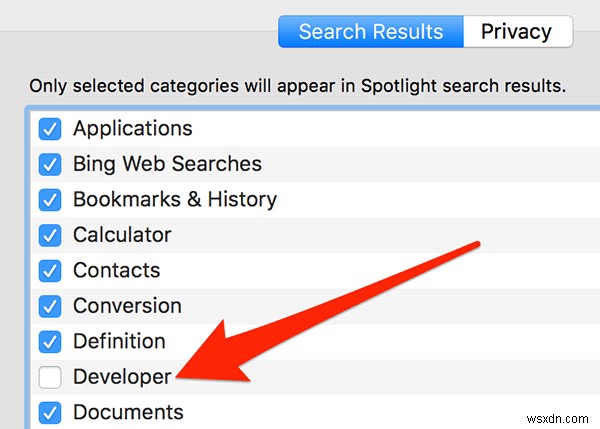Click the Bing Web Searches label
This screenshot has height=429, width=600.
pyautogui.click(x=167, y=164)
